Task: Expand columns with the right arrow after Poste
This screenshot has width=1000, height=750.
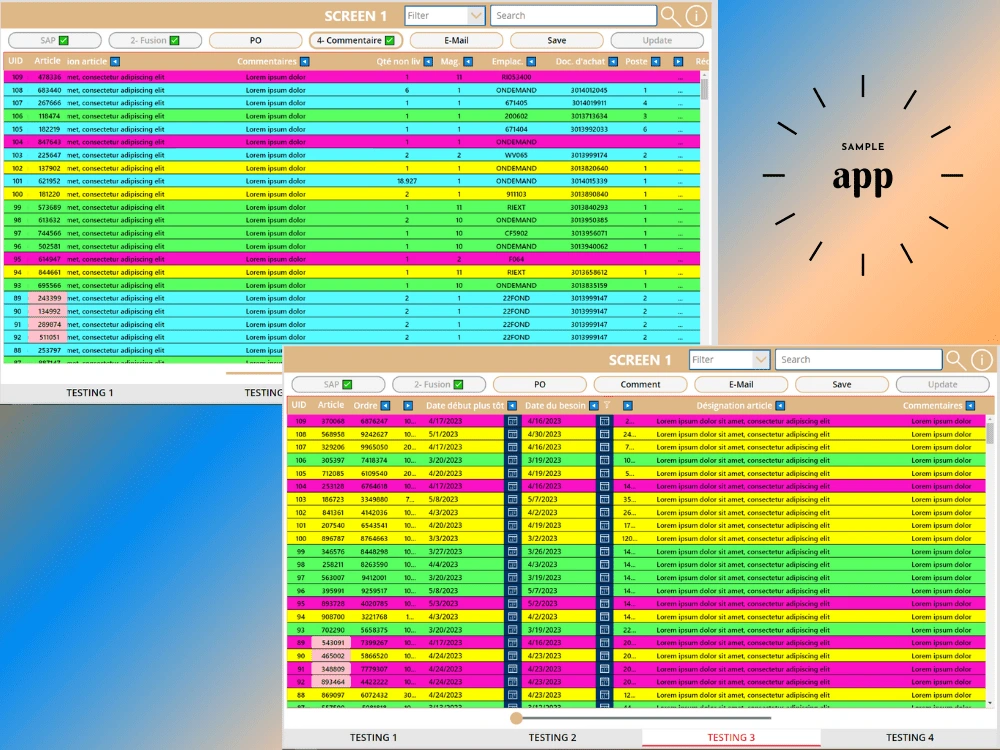Action: (678, 62)
